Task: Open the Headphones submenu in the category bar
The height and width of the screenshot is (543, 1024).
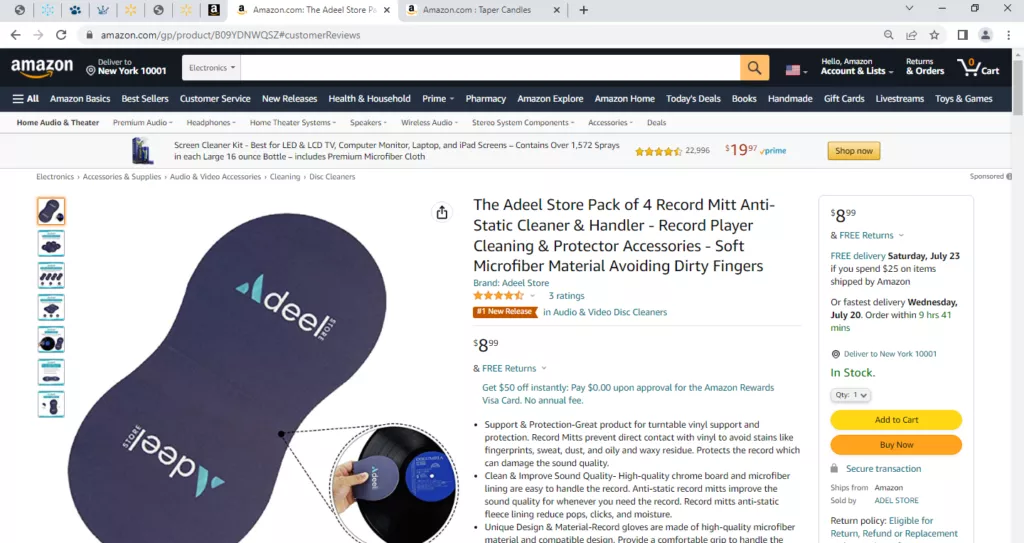Action: (x=211, y=123)
